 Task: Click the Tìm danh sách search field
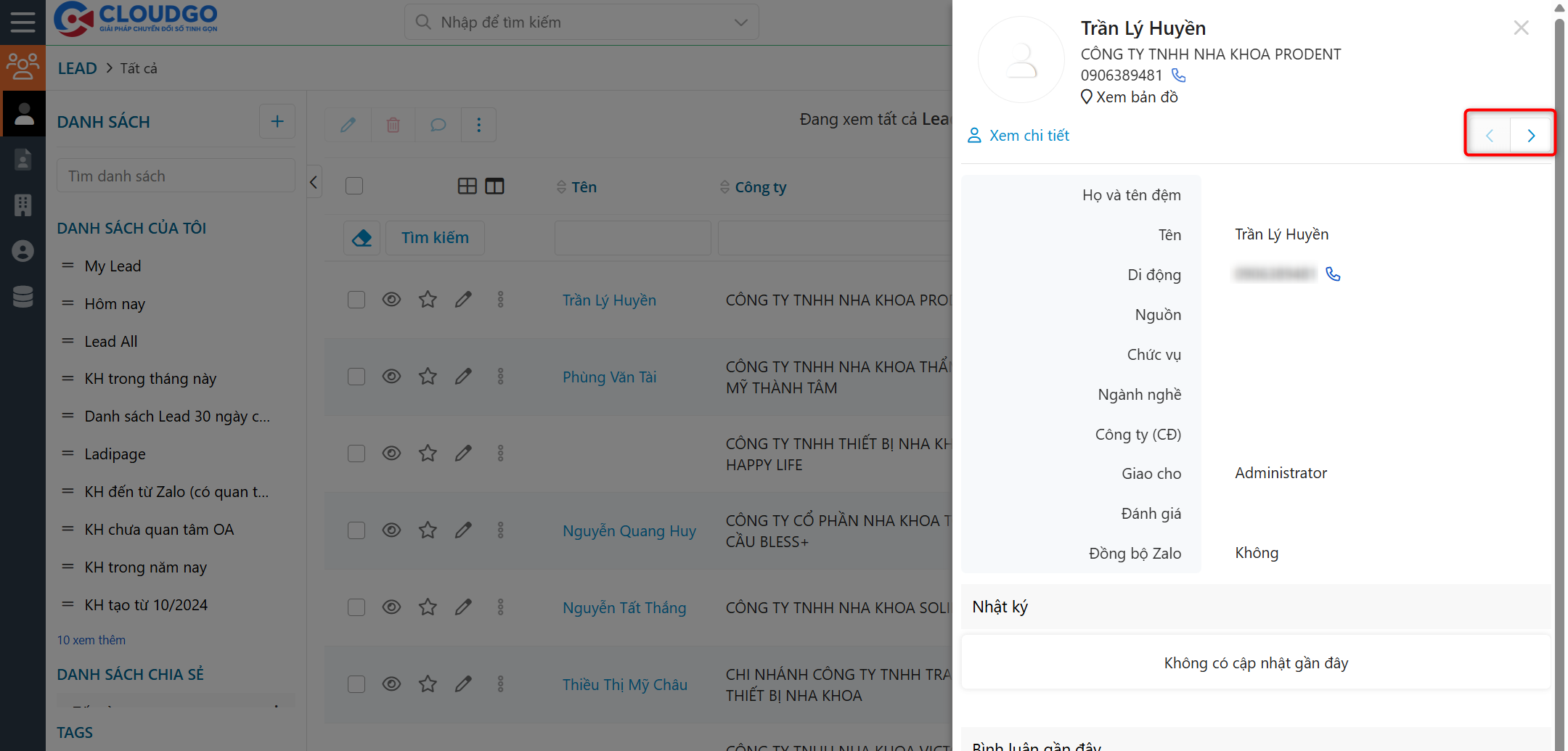click(x=176, y=176)
